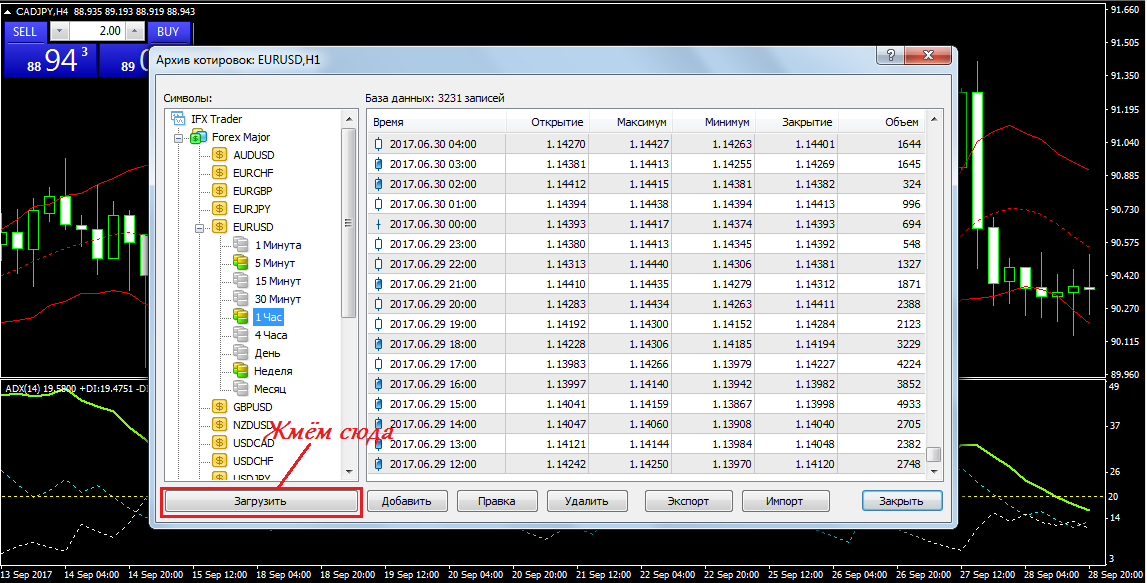
Task: Select the AUDUSD symbol icon
Action: [219, 154]
